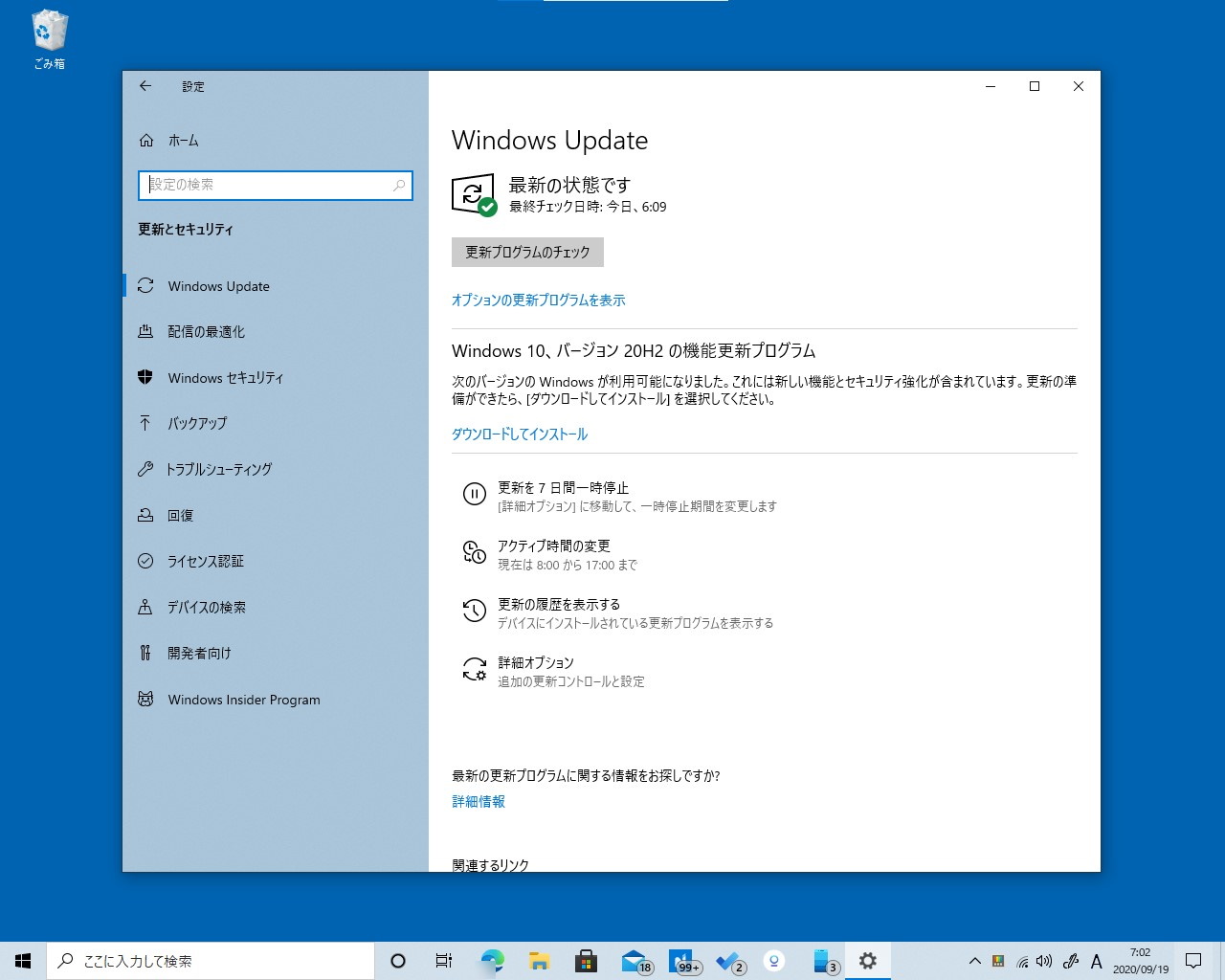Viewport: 1225px width, 980px height.
Task: Click the ライセンス認証 checkmark icon
Action: point(145,561)
